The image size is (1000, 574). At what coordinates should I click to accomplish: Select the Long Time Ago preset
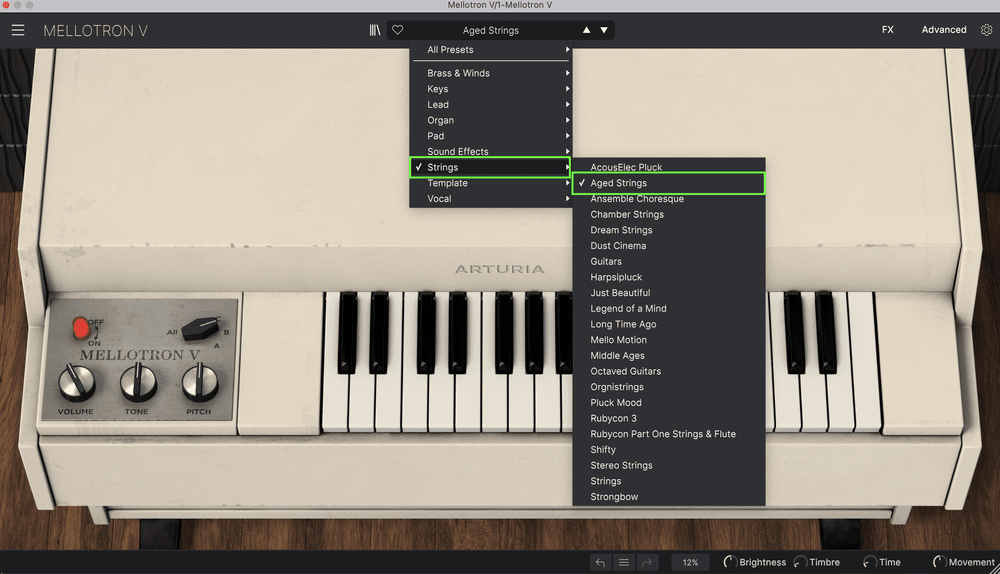[668, 324]
